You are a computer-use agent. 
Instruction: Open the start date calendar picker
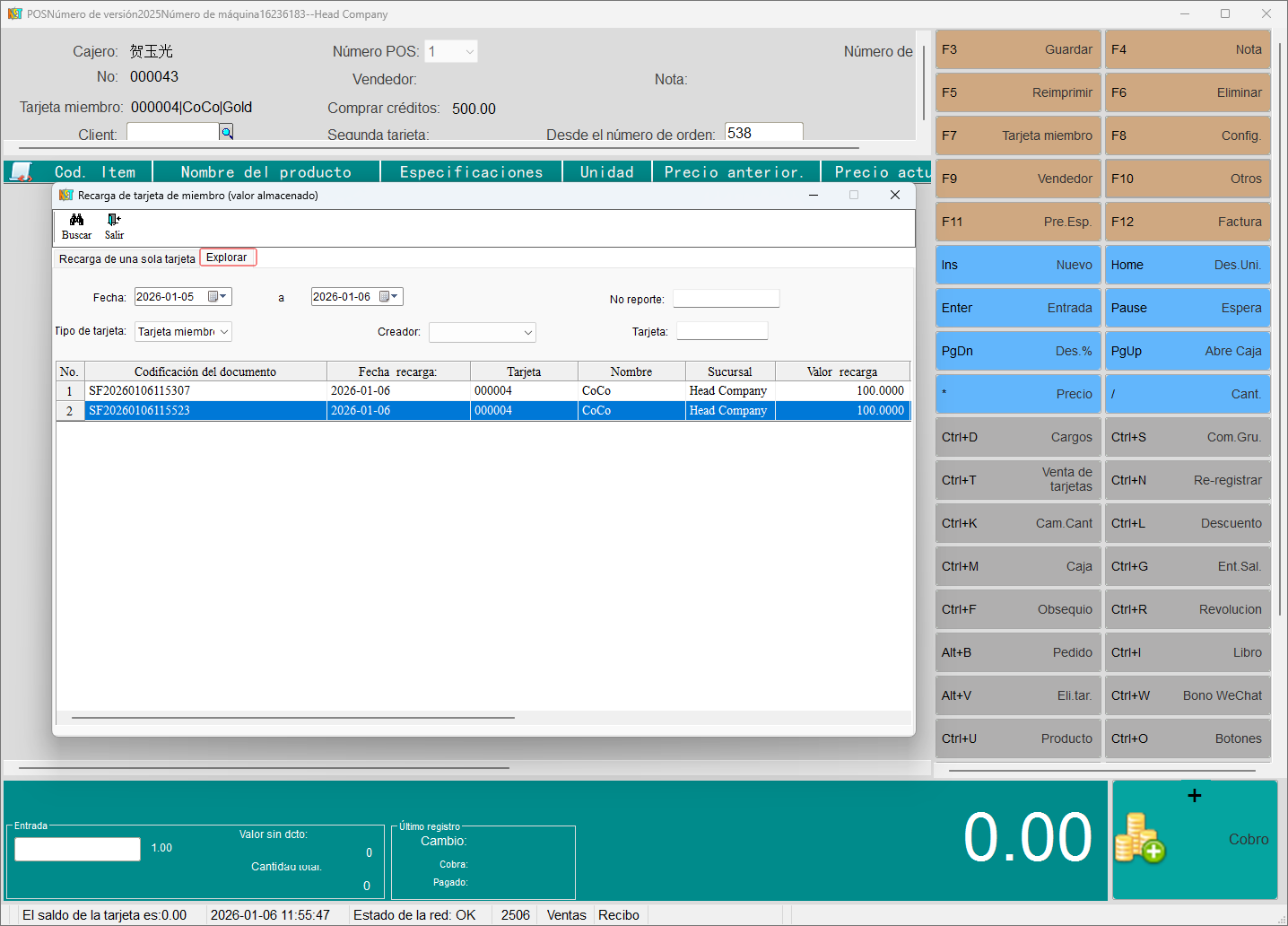tap(217, 297)
